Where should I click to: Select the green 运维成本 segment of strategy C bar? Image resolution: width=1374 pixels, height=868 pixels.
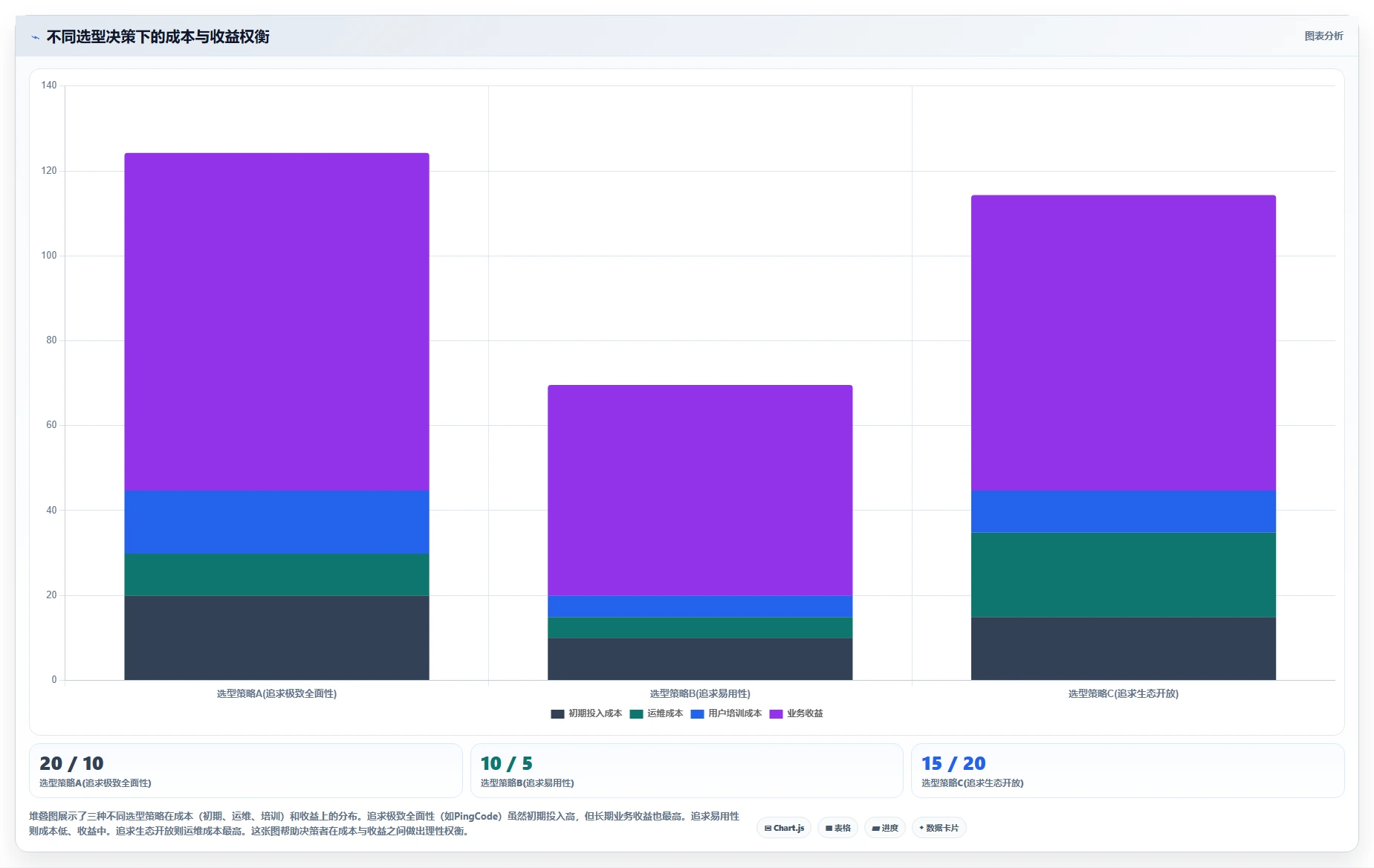(x=1124, y=574)
